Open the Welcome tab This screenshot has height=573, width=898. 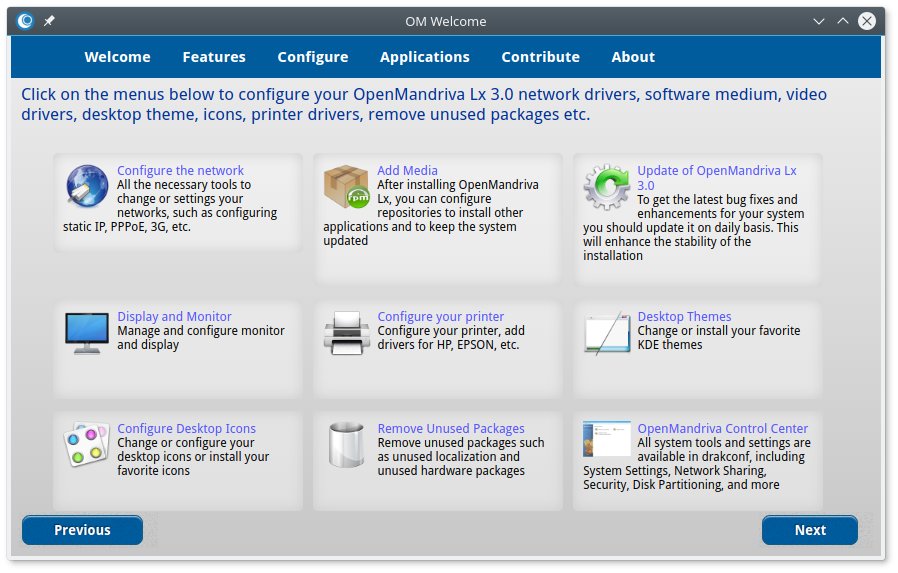117,57
